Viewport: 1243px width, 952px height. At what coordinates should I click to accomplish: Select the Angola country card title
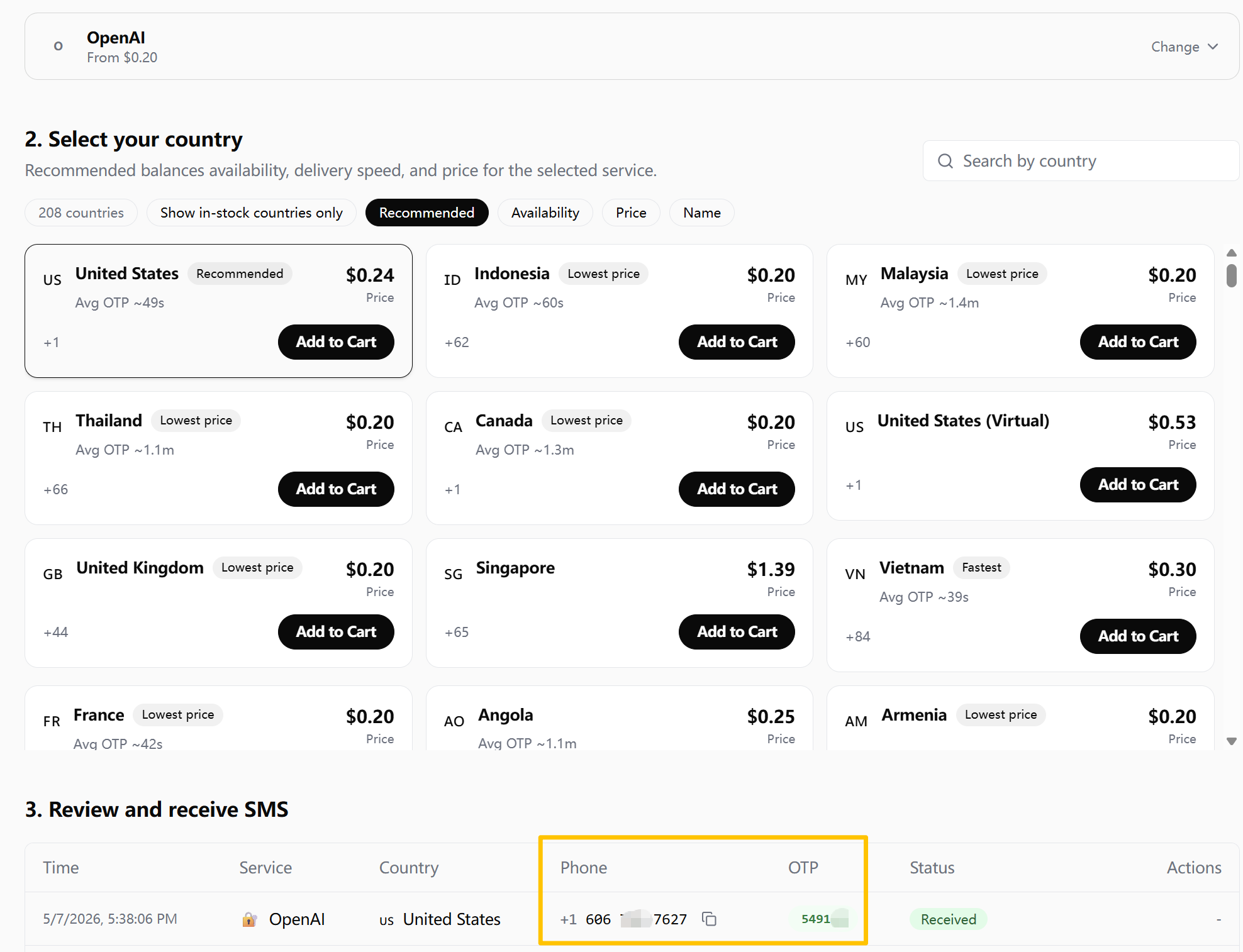point(506,715)
